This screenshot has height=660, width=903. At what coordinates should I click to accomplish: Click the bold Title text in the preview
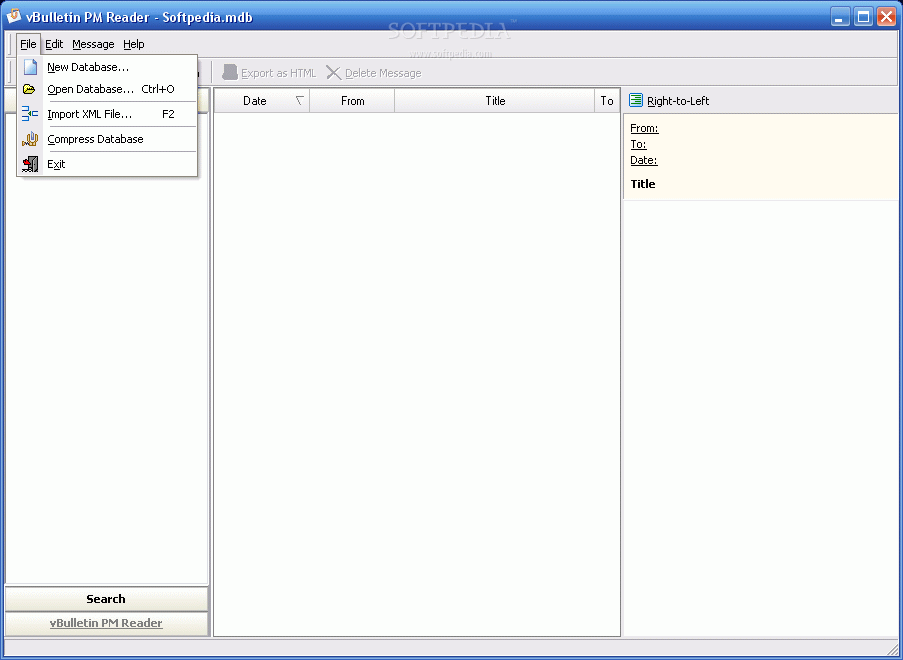pos(643,184)
